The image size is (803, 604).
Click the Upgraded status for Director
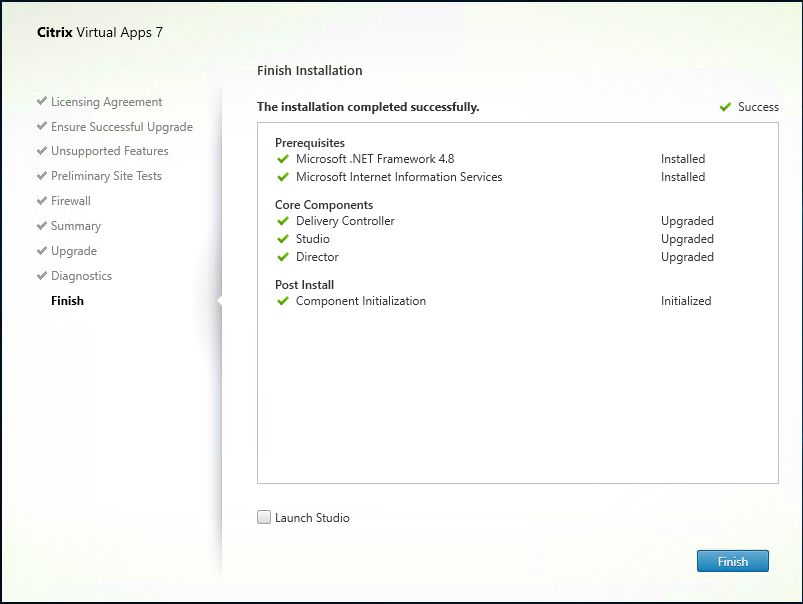click(687, 257)
